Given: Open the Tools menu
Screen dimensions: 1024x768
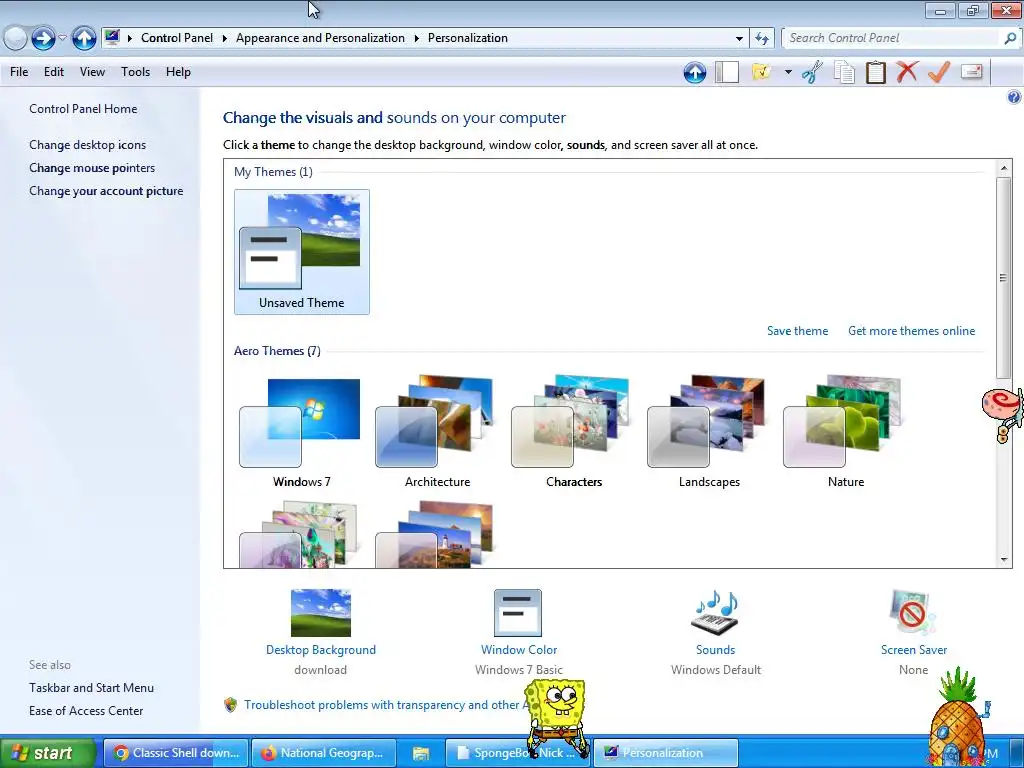Looking at the screenshot, I should [x=135, y=72].
